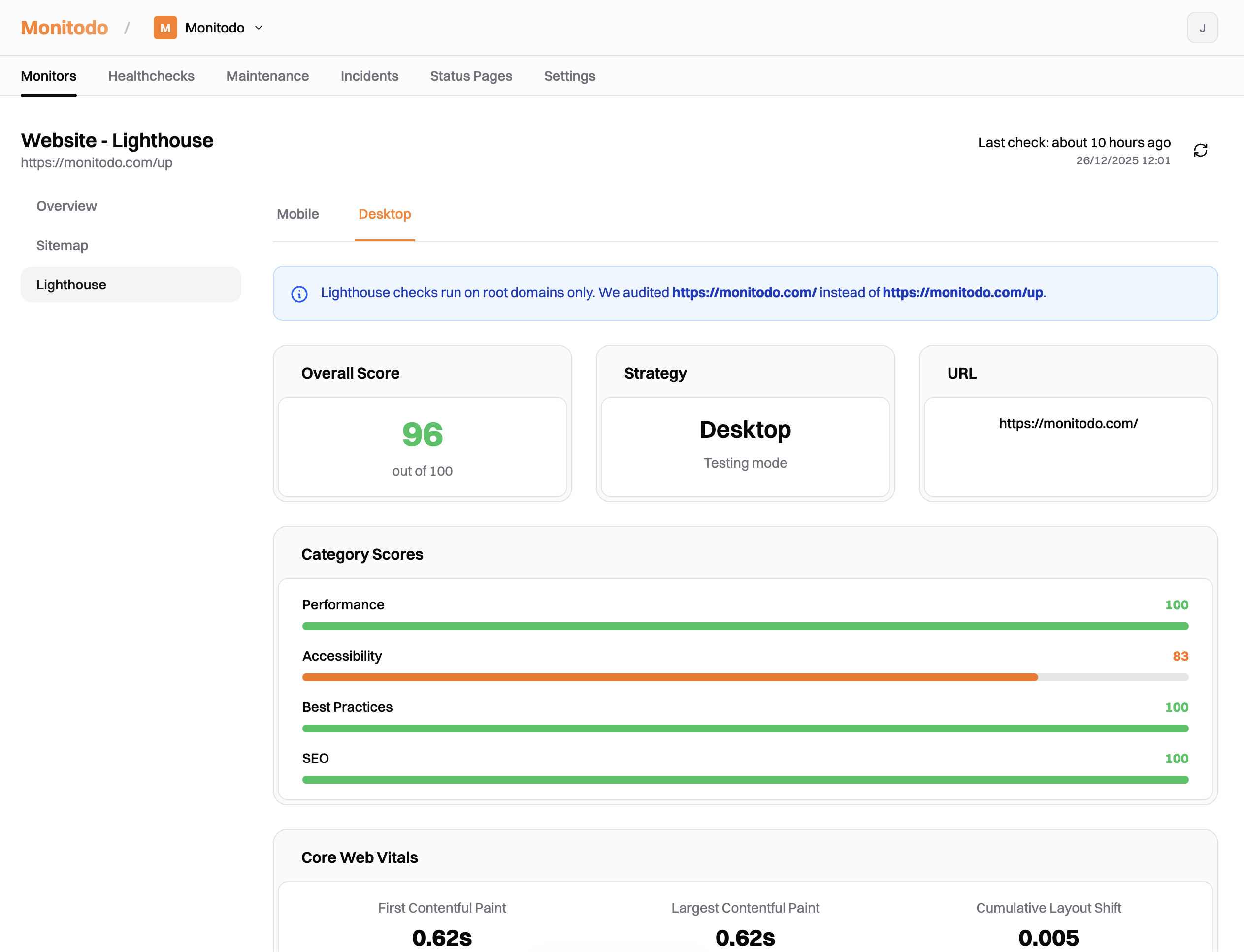Viewport: 1244px width, 952px height.
Task: Select the Maintenance section
Action: coord(267,76)
